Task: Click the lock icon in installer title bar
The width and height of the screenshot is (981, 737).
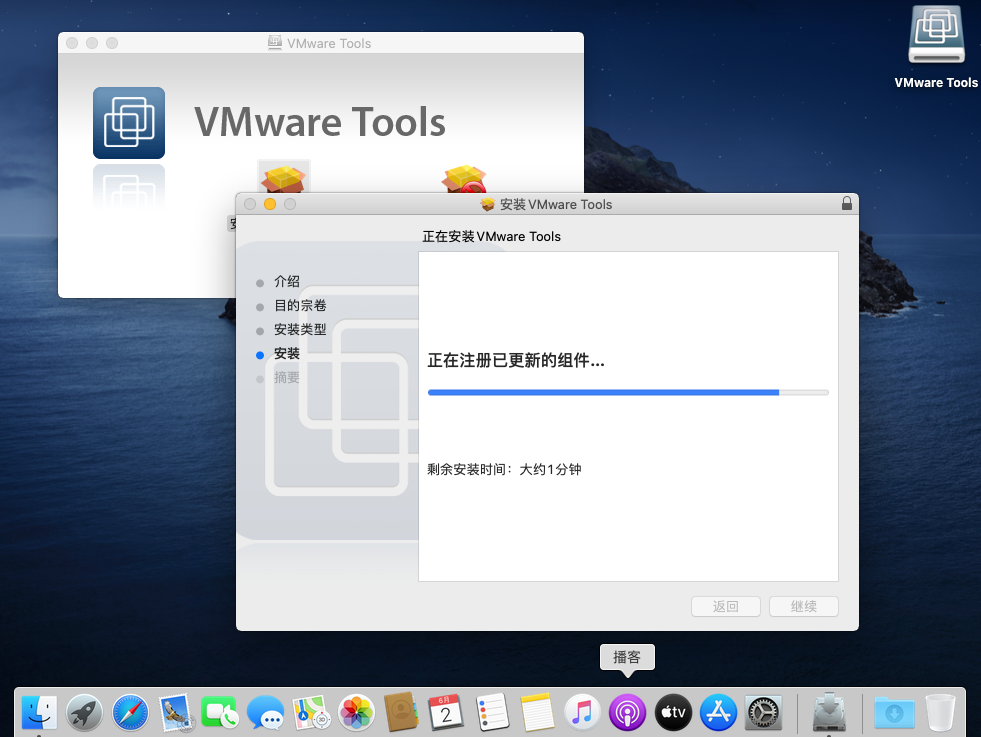Action: 846,203
